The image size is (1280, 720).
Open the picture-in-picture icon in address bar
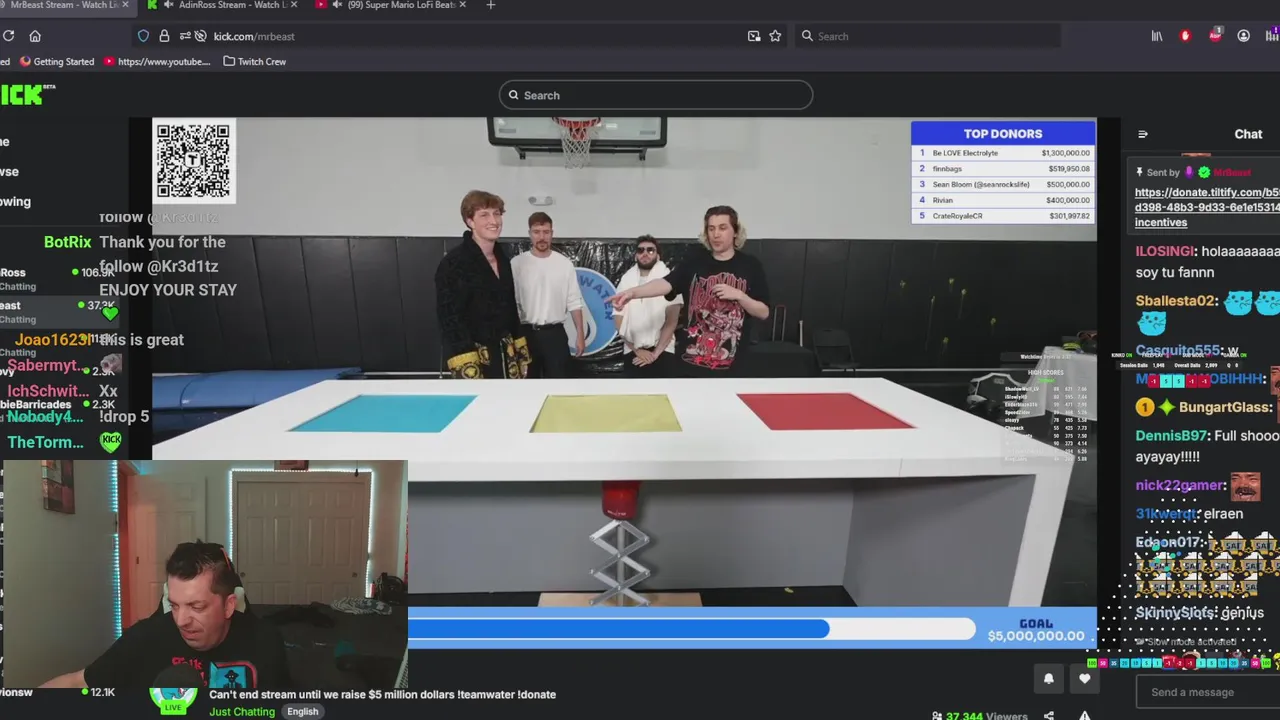(x=754, y=36)
